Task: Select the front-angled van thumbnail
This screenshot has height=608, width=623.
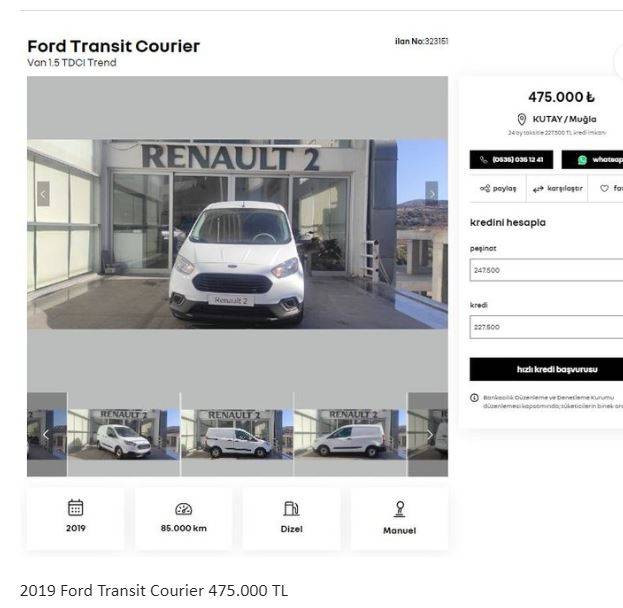Action: click(x=124, y=434)
